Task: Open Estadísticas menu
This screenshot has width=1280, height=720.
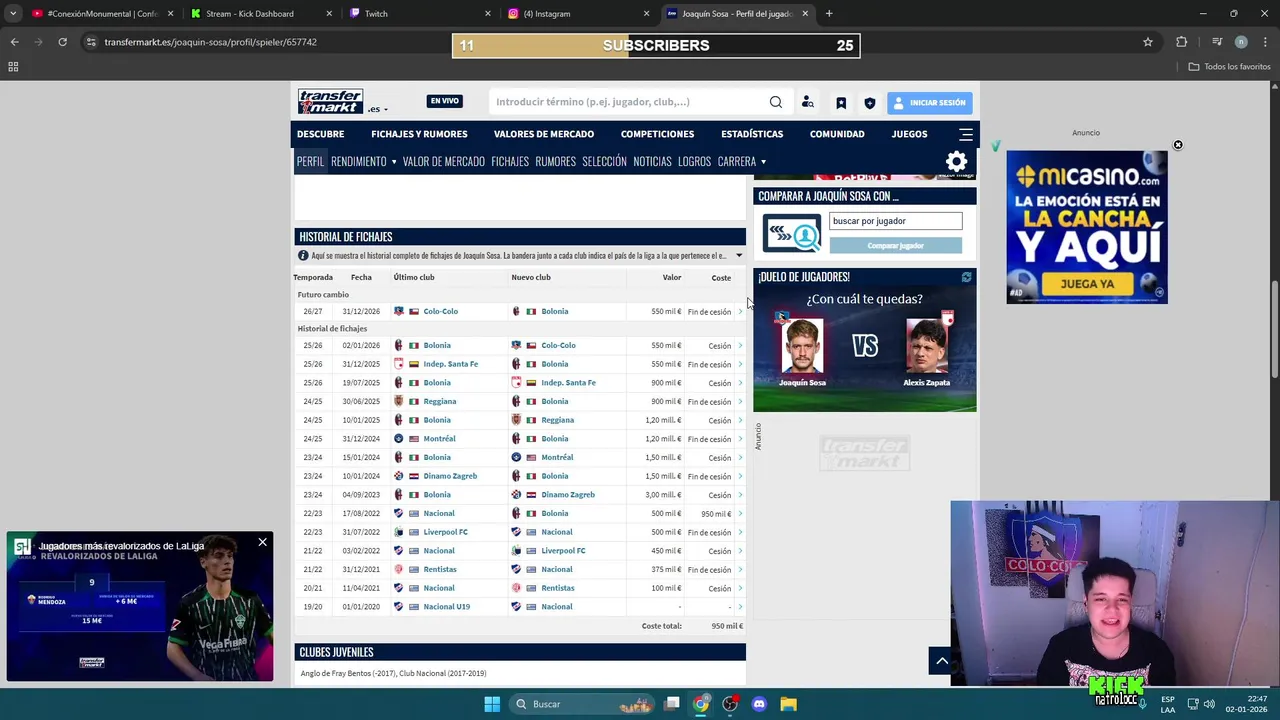Action: (752, 134)
